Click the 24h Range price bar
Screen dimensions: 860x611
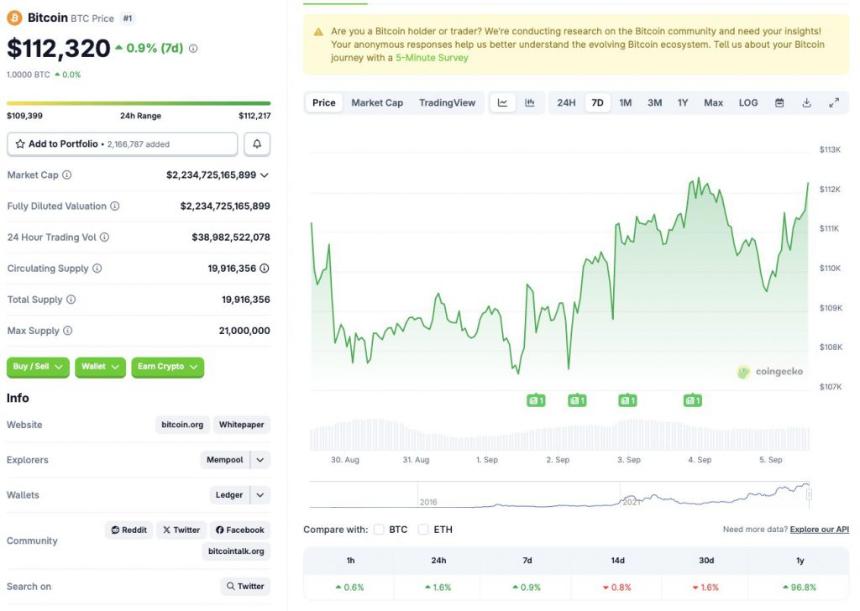138,103
